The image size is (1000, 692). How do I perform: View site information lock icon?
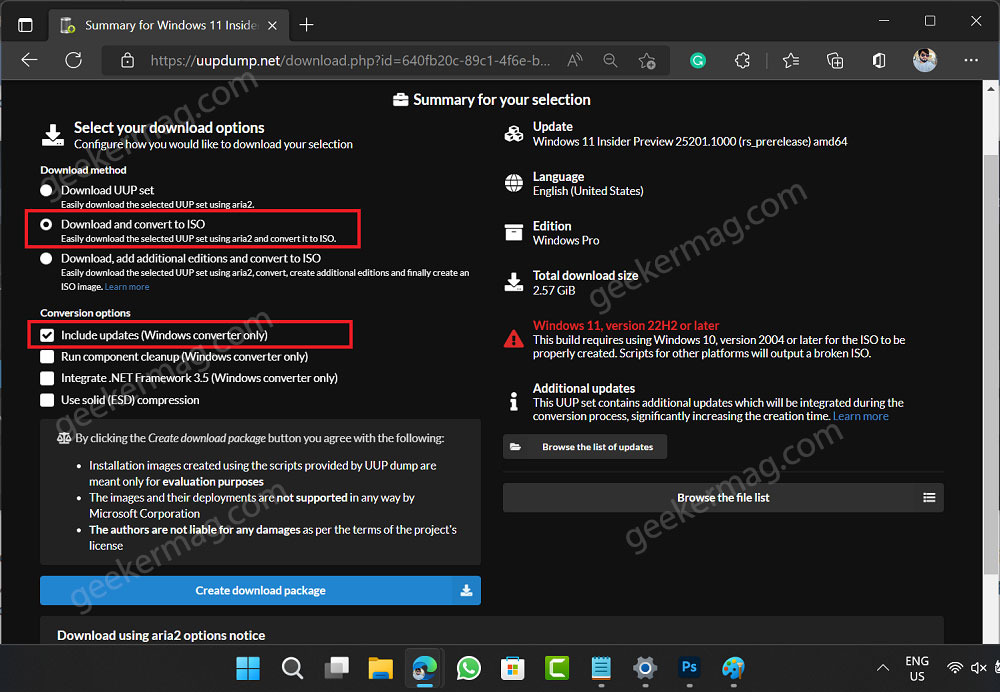[128, 61]
